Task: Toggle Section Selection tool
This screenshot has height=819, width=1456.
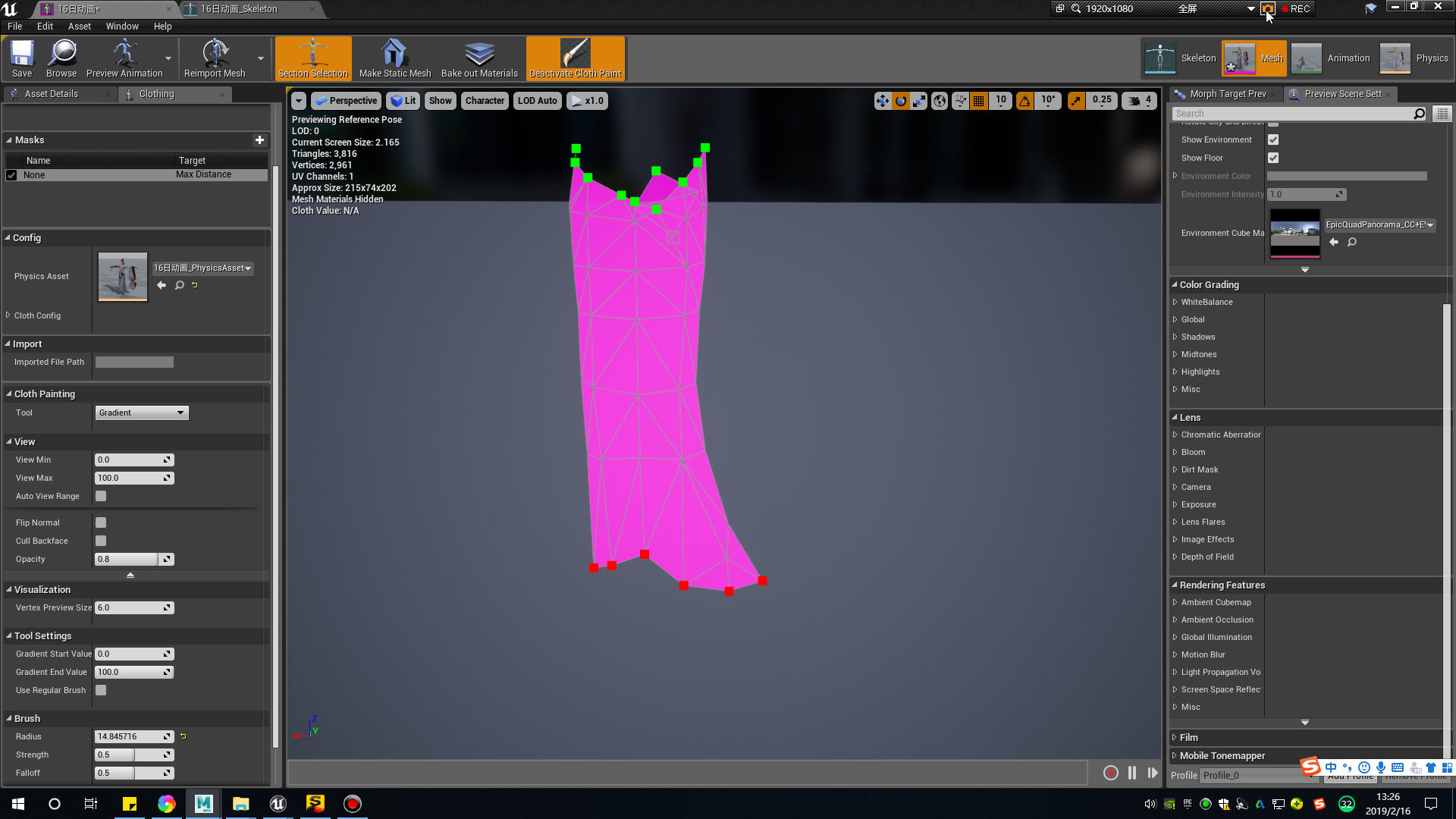Action: (313, 58)
